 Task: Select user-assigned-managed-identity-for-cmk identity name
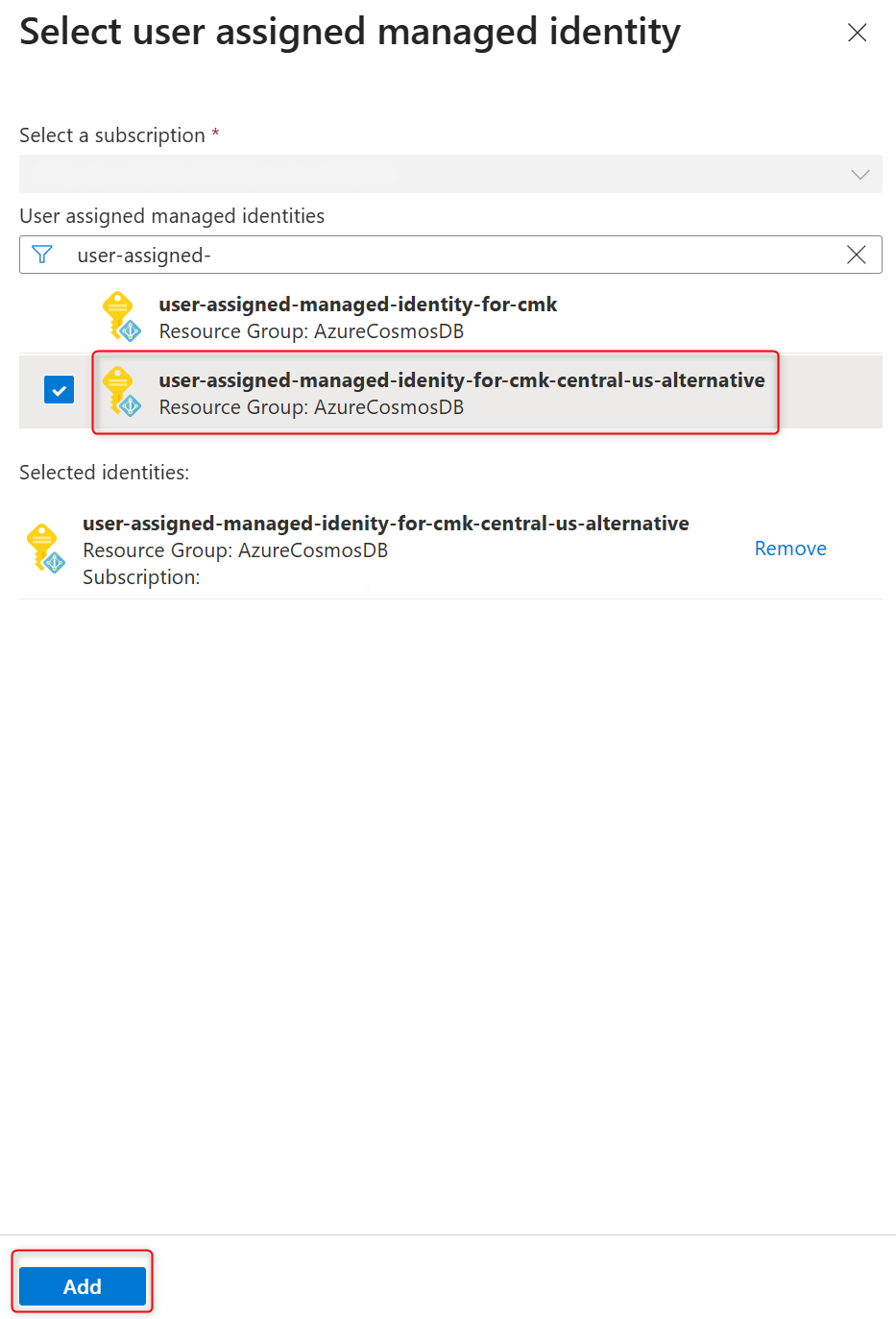358,305
